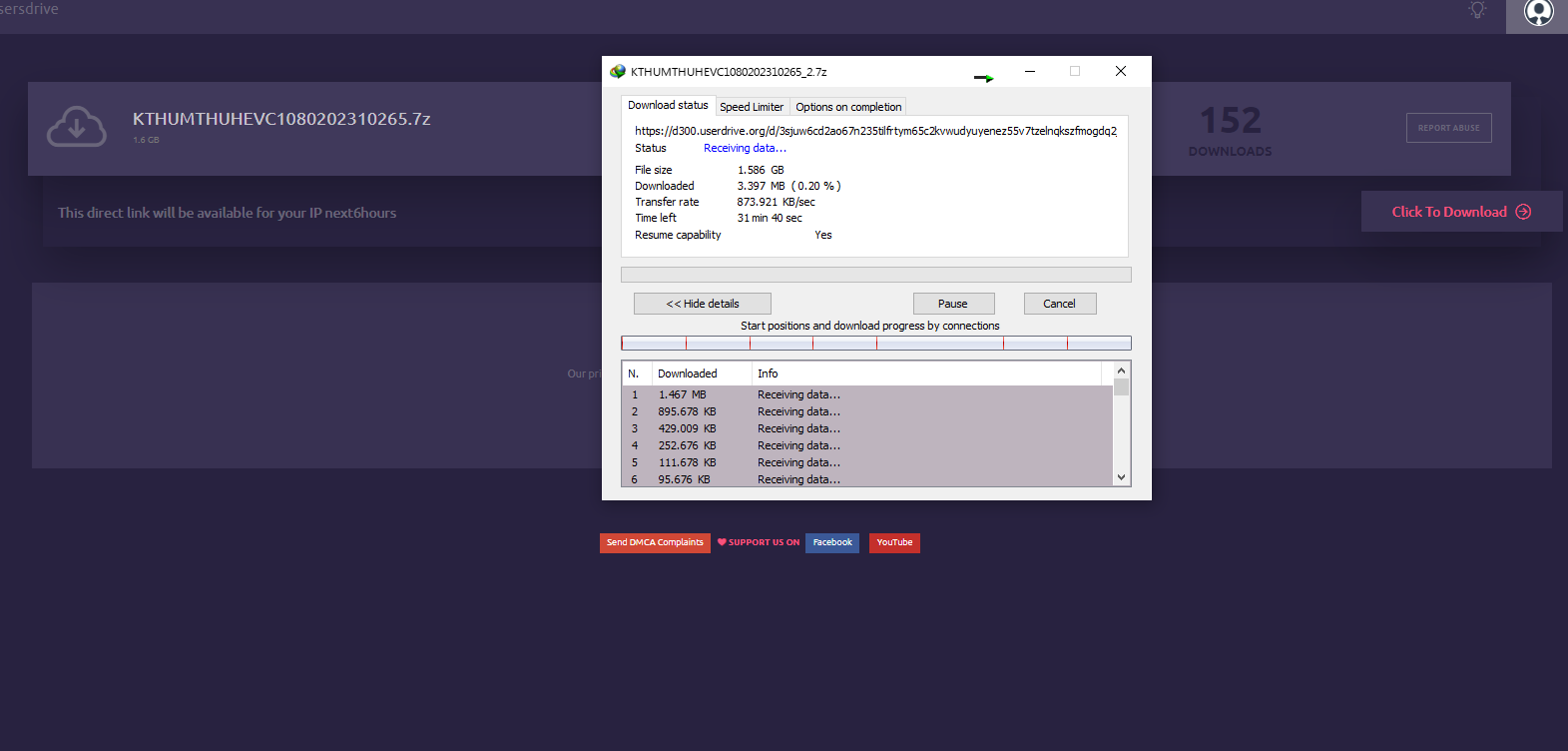The width and height of the screenshot is (1568, 751).
Task: Select connection row 3 with 429.009 KB
Action: point(867,428)
